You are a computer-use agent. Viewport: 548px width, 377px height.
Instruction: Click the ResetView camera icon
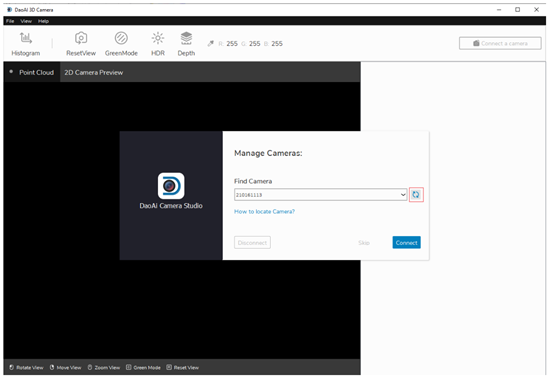click(x=81, y=38)
